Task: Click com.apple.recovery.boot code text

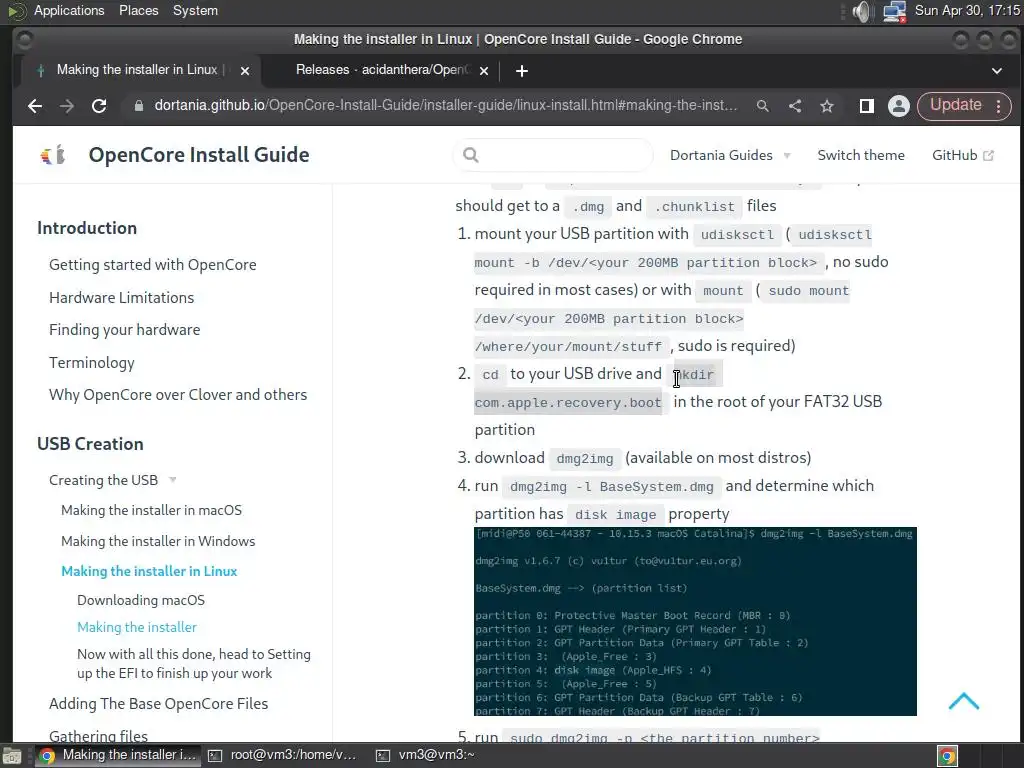Action: click(568, 403)
